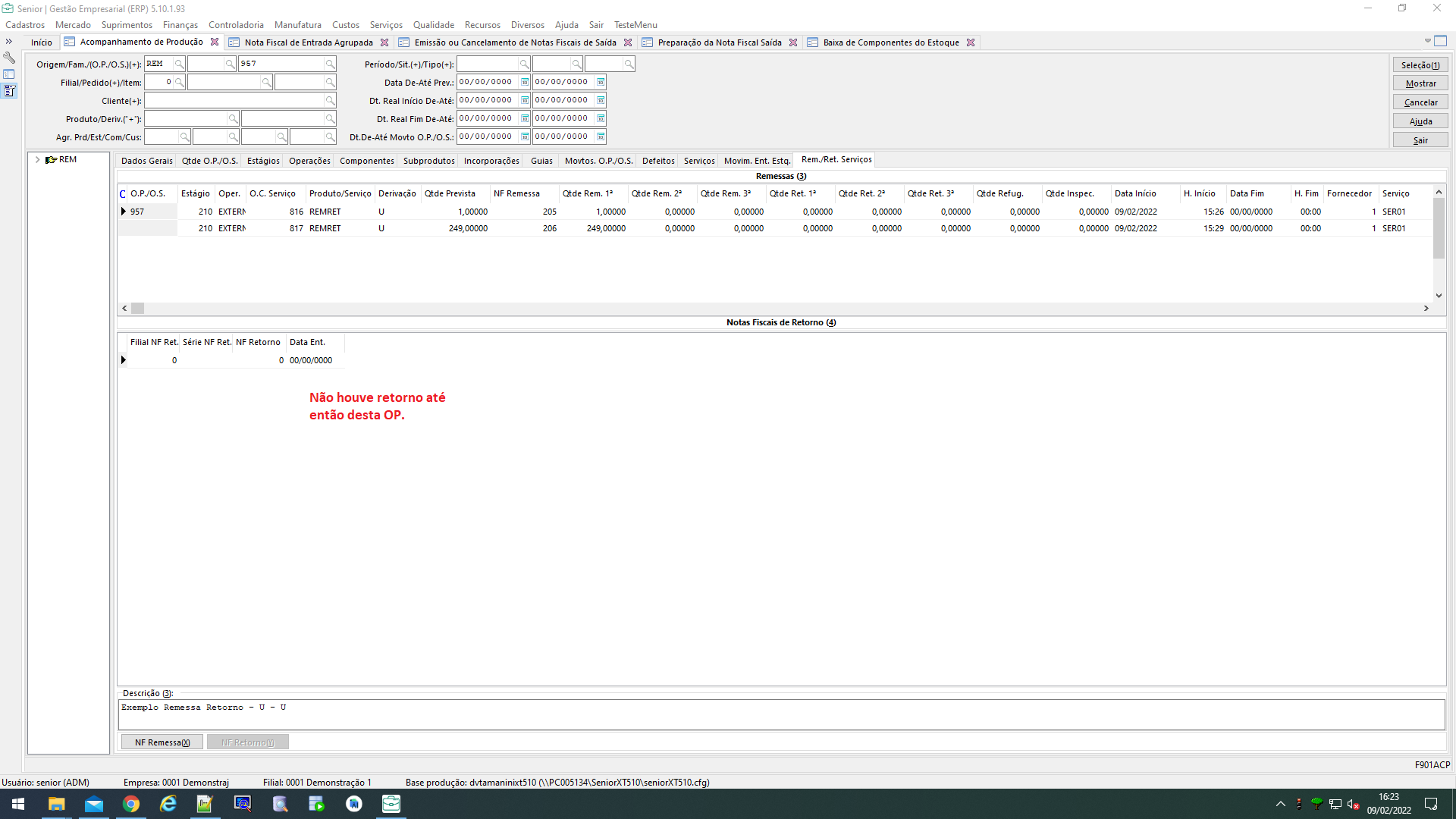Click horizontal scrollbar thumb in Remessas grid
1456x819 pixels.
pos(137,309)
